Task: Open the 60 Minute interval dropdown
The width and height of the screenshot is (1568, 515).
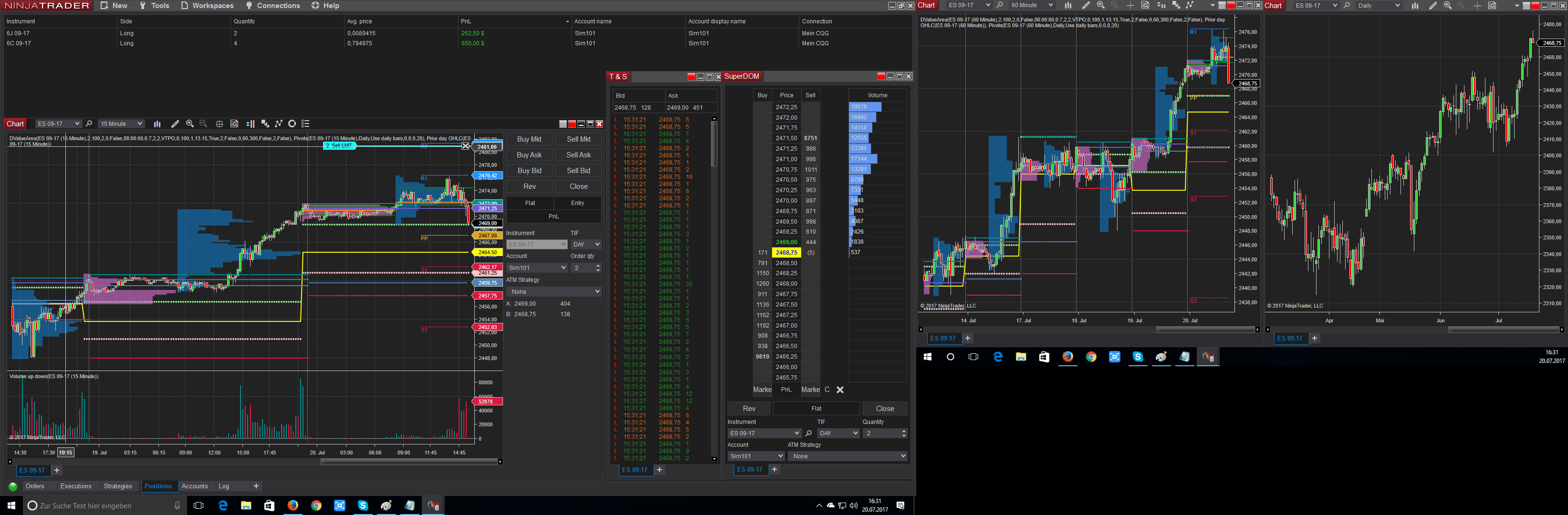Action: click(x=1032, y=5)
